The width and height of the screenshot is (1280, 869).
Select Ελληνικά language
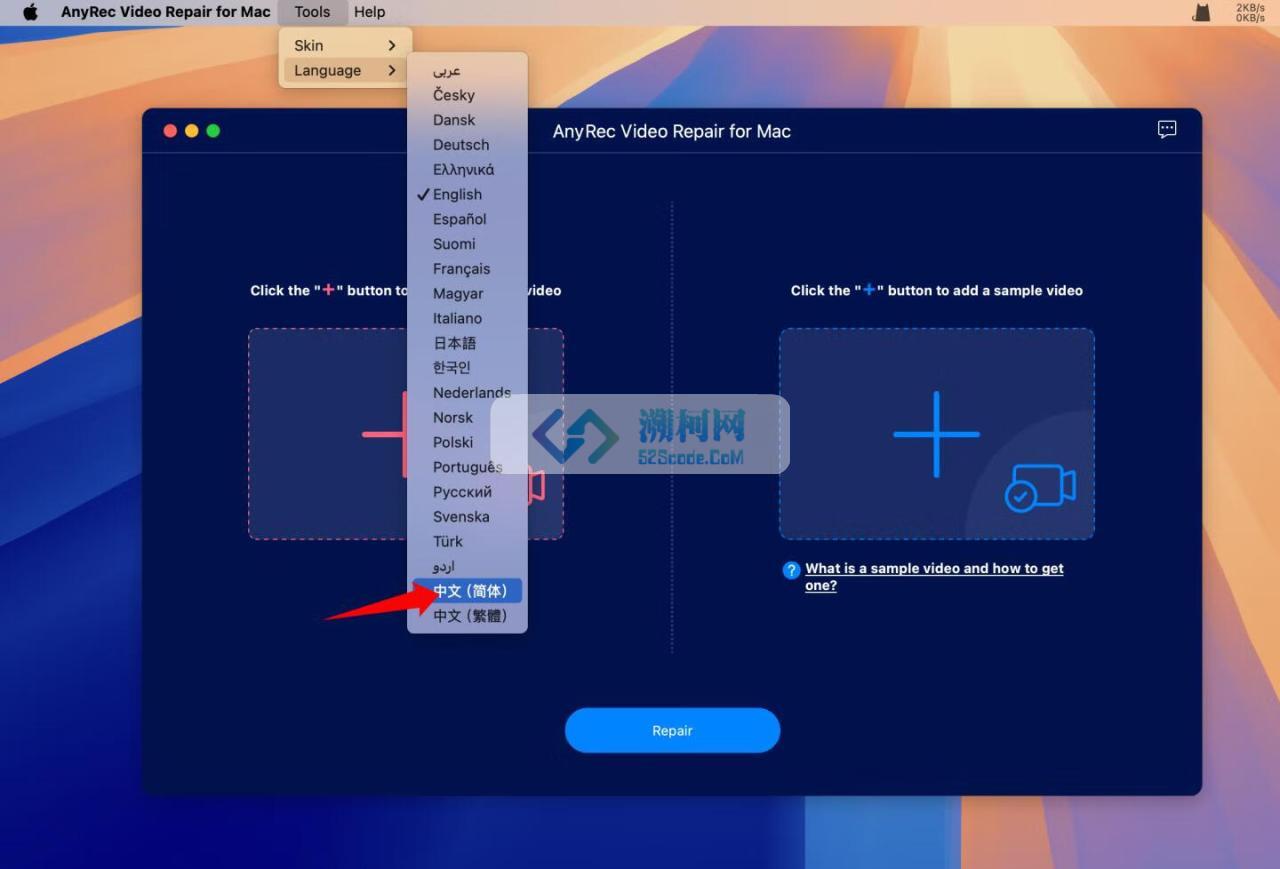[467, 169]
